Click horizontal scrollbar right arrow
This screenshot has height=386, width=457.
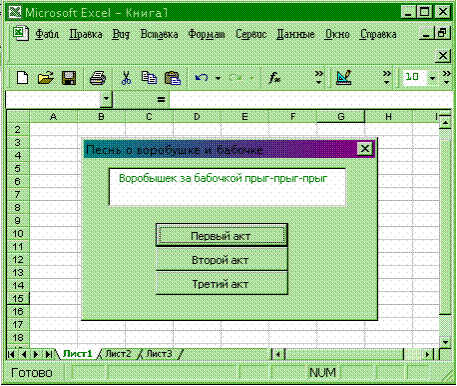(x=428, y=354)
